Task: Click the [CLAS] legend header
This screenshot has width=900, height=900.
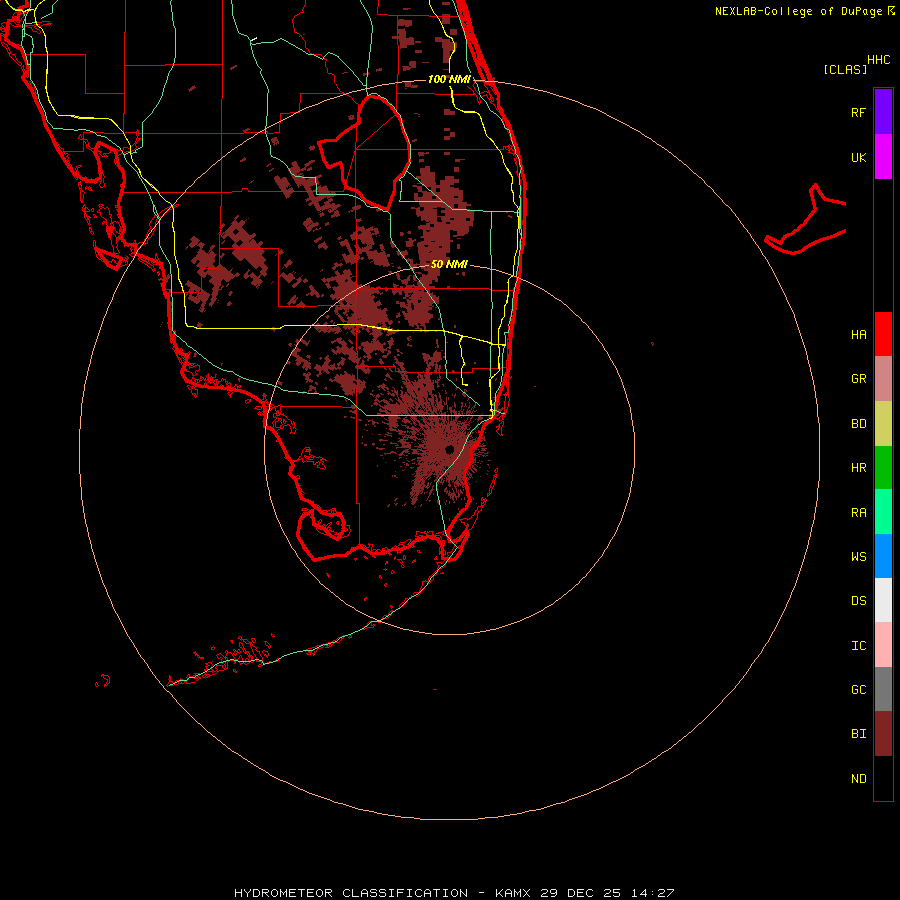Action: point(845,69)
